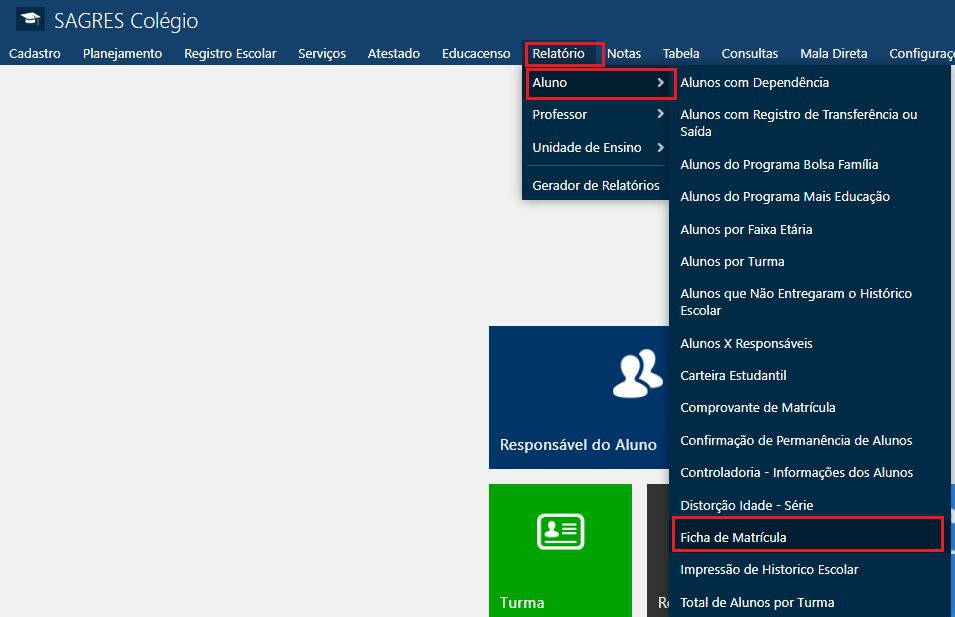
Task: Open Gerador de Relatórios
Action: click(x=595, y=185)
